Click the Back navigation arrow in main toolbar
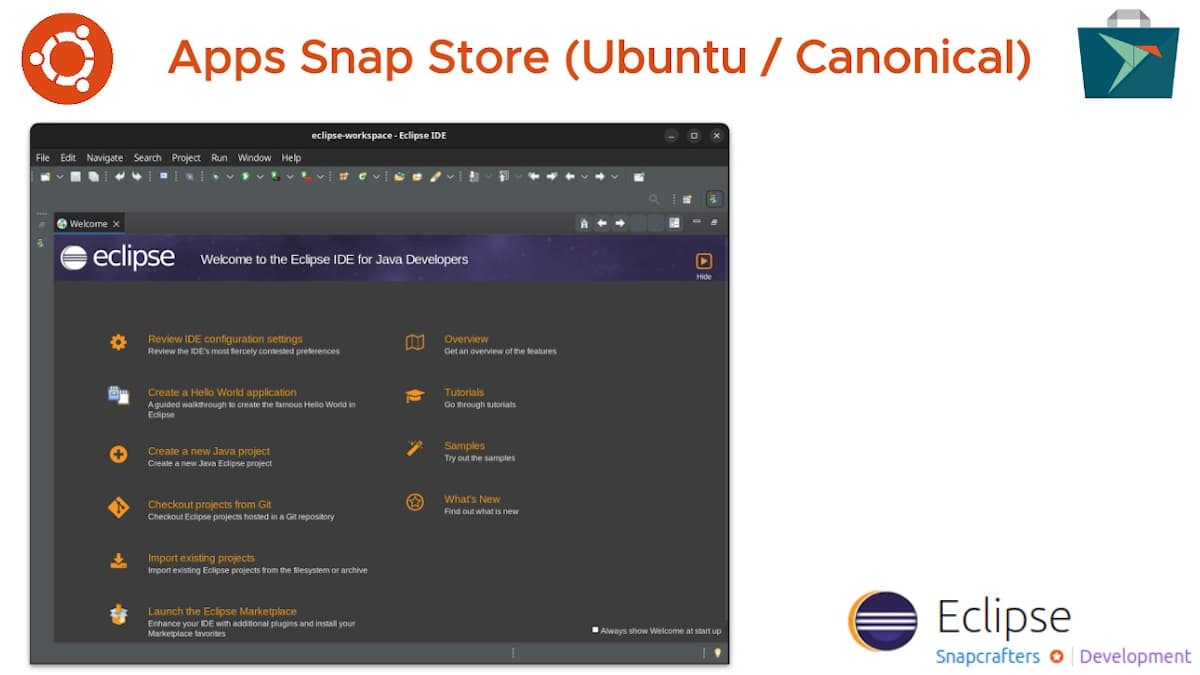 pos(570,177)
